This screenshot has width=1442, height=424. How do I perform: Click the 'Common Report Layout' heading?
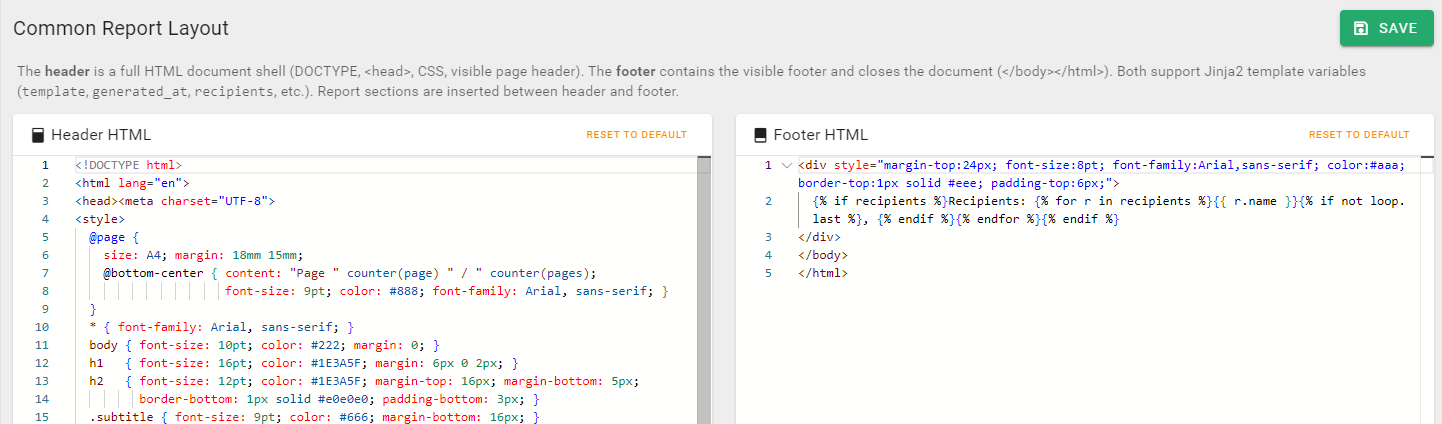pos(121,28)
